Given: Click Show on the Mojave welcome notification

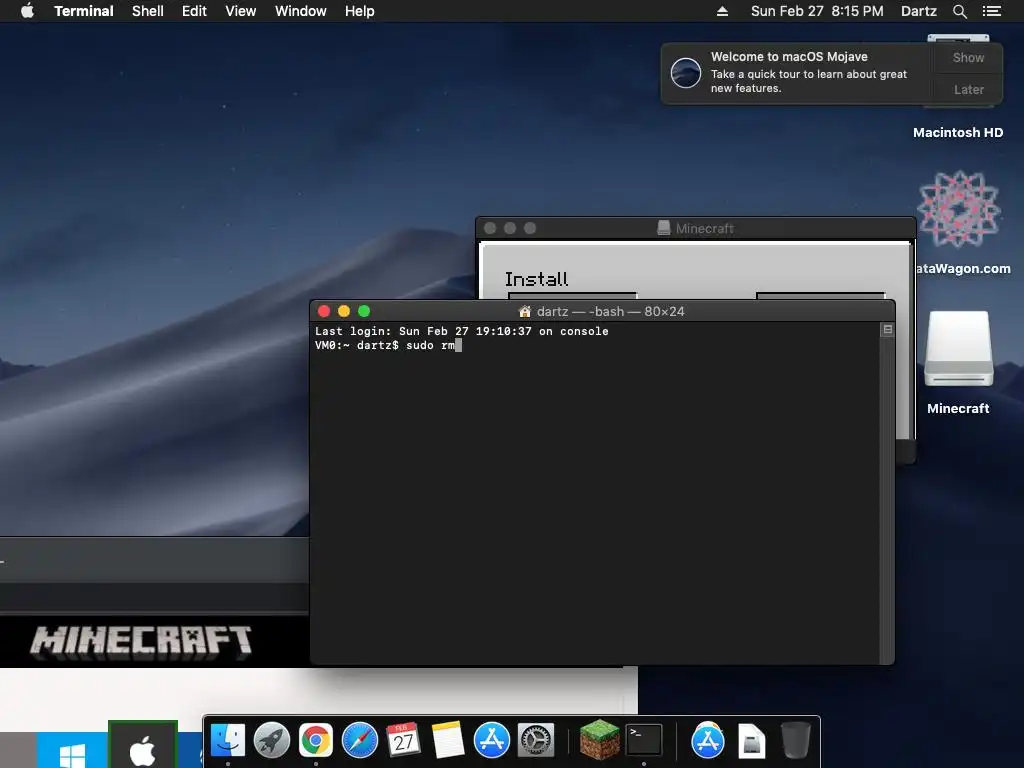Looking at the screenshot, I should 968,57.
